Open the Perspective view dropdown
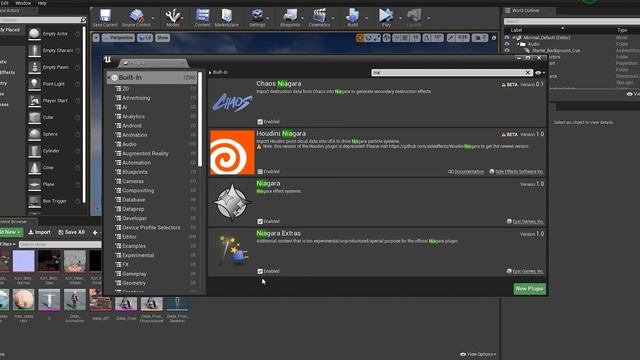This screenshot has width=640, height=360. [118, 38]
